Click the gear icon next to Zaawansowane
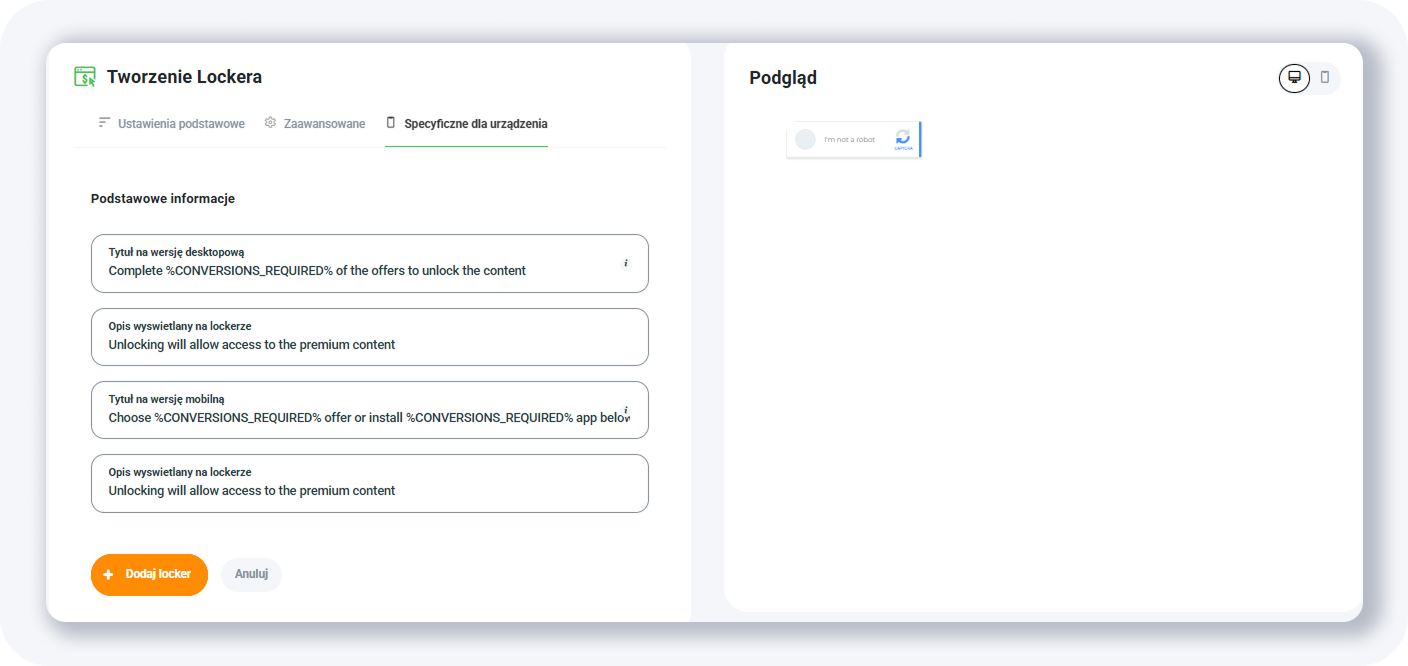The height and width of the screenshot is (666, 1408). click(x=270, y=122)
